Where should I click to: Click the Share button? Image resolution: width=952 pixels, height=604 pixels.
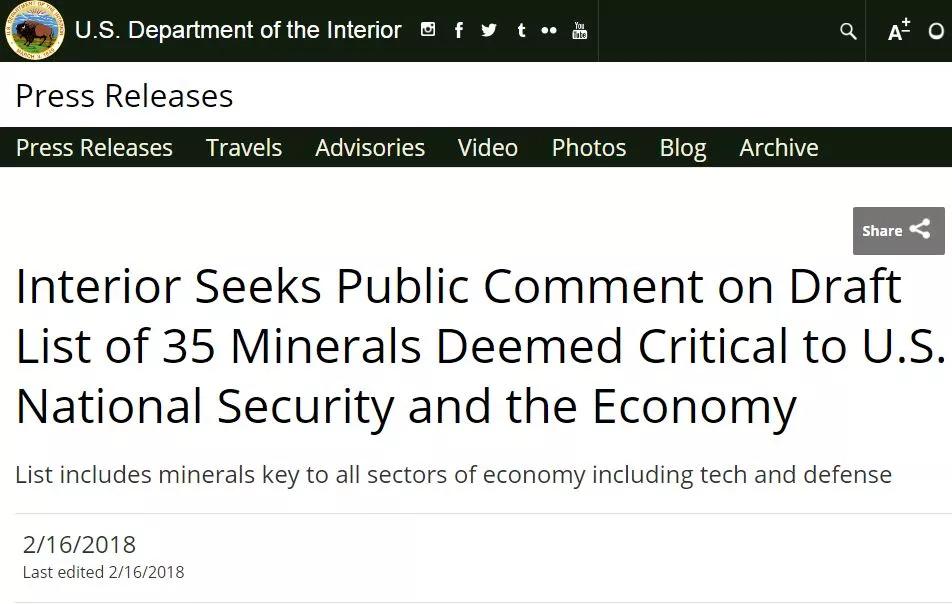pos(897,231)
